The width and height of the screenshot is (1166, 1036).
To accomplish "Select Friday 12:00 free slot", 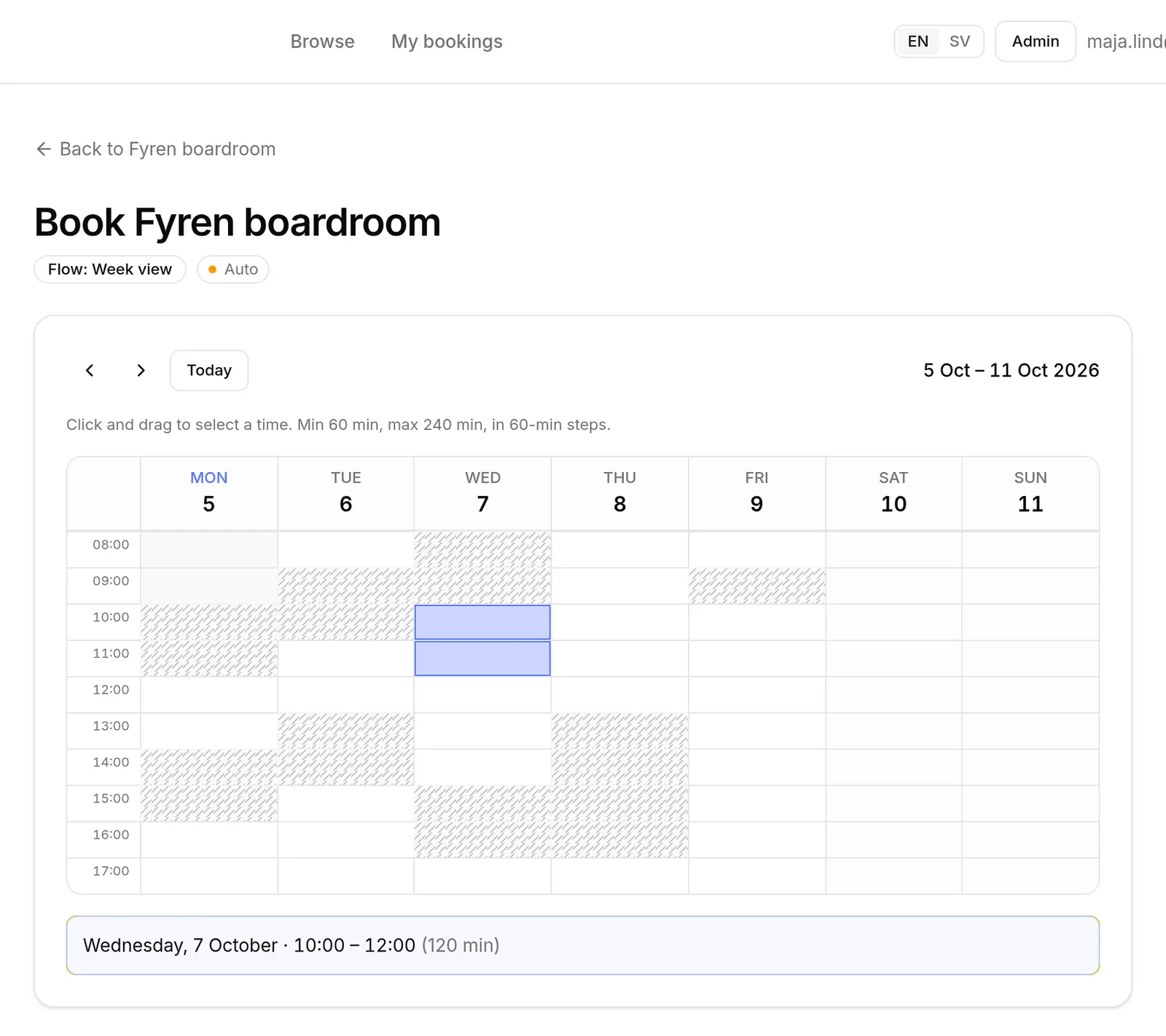I will tap(757, 695).
